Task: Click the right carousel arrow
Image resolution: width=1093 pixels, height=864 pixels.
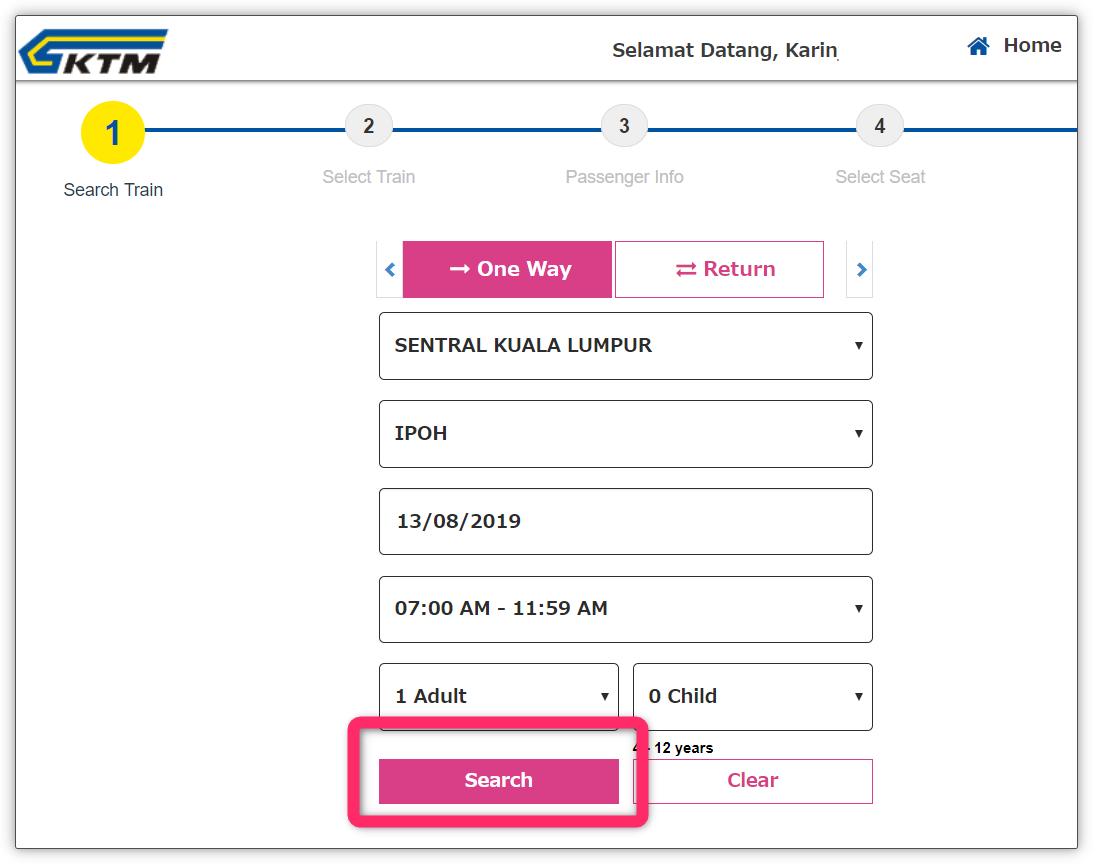Action: (x=860, y=270)
